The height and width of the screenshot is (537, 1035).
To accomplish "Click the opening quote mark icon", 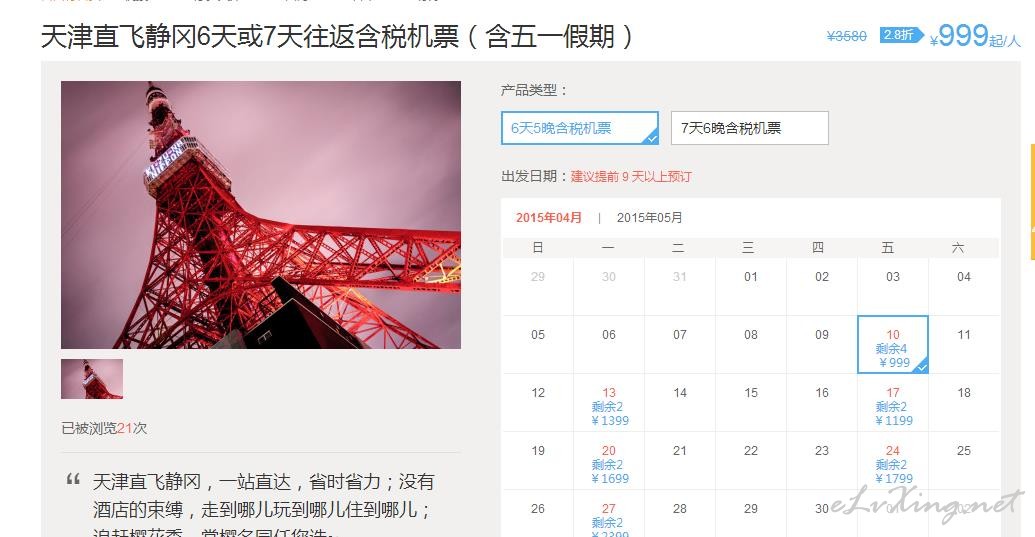I will [x=73, y=480].
